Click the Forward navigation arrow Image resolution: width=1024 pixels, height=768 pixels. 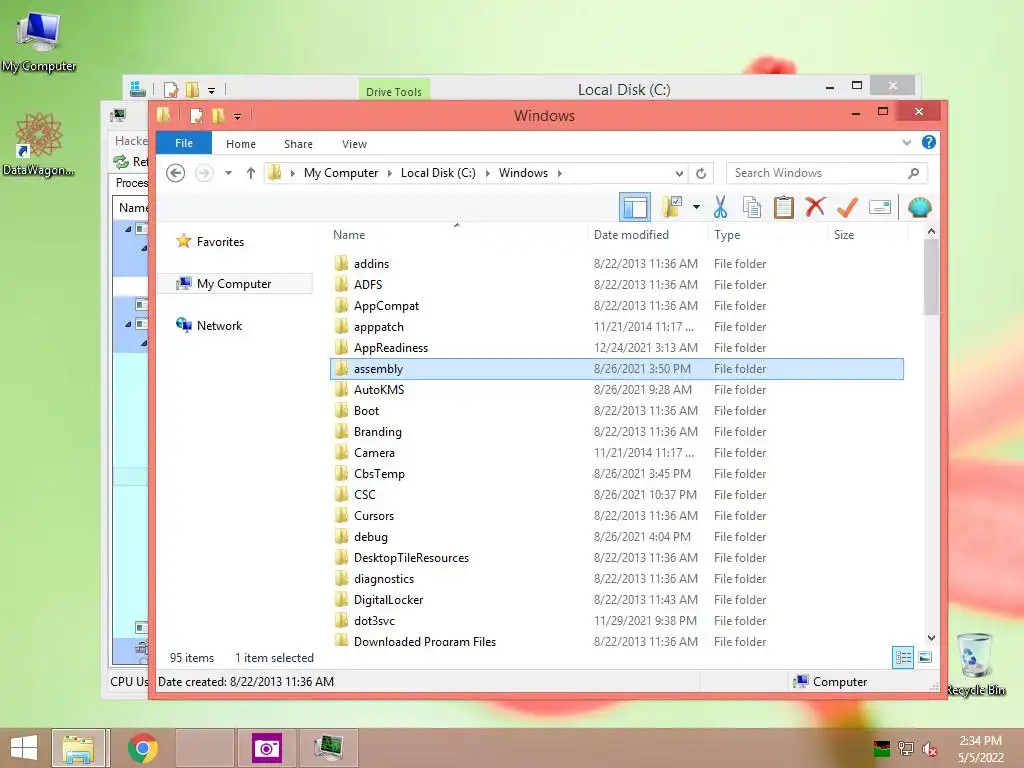204,173
